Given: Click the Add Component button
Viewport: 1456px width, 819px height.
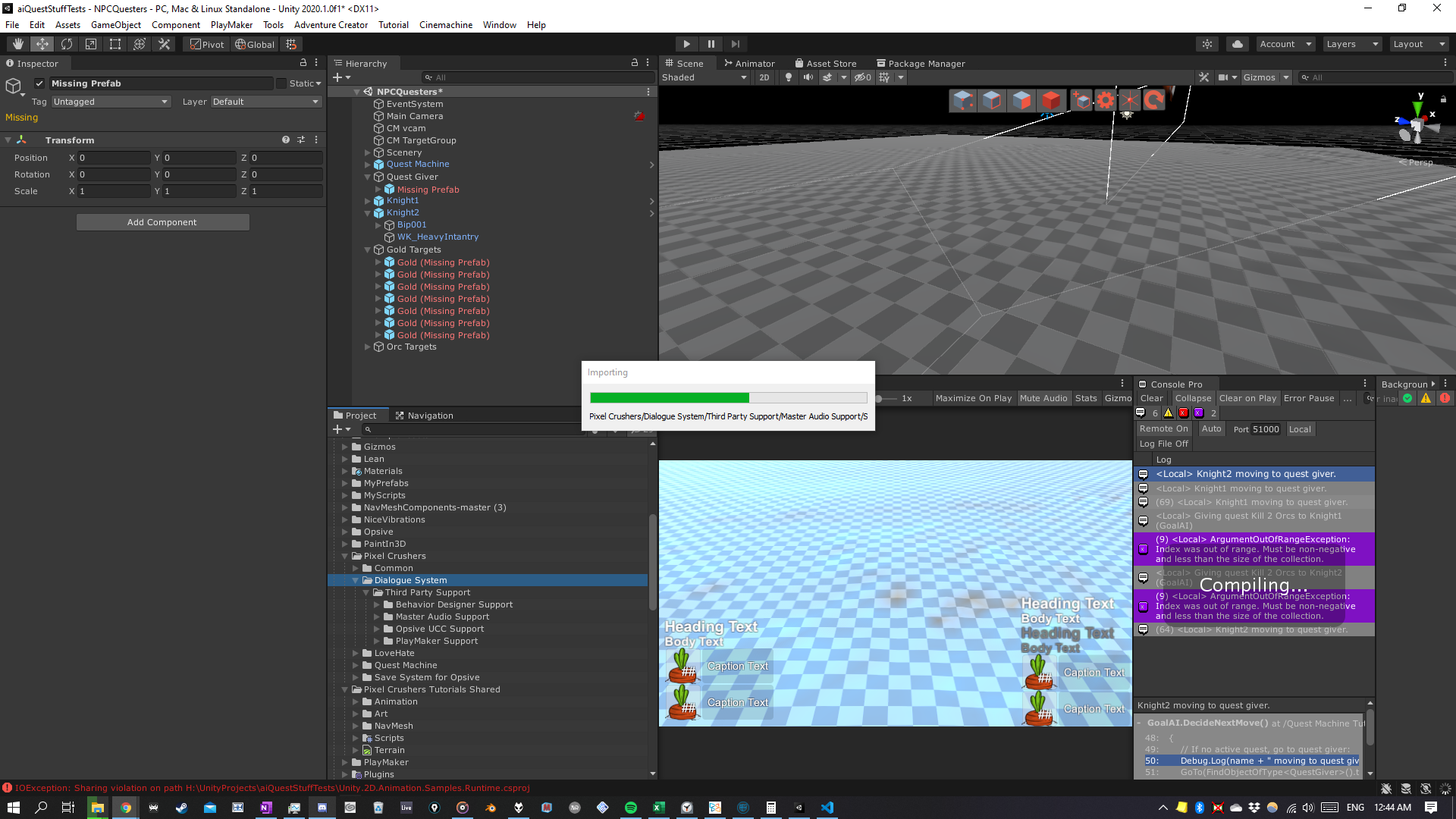Looking at the screenshot, I should (x=162, y=222).
